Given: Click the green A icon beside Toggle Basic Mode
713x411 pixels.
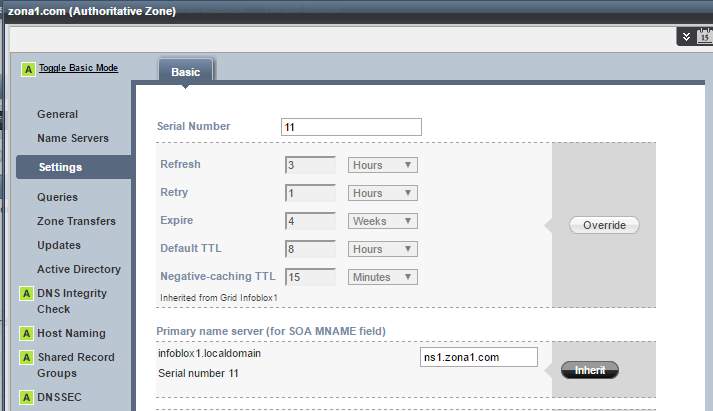Looking at the screenshot, I should click(x=28, y=69).
